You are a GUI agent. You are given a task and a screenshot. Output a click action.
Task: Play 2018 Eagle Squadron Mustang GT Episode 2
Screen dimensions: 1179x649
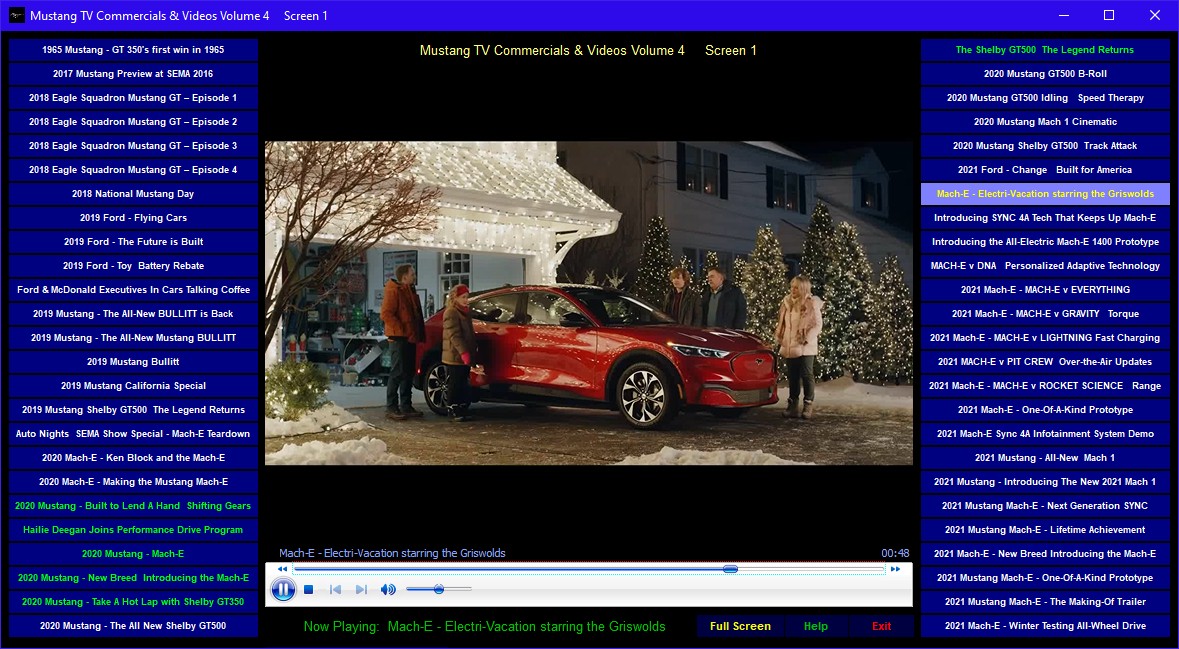(x=133, y=122)
